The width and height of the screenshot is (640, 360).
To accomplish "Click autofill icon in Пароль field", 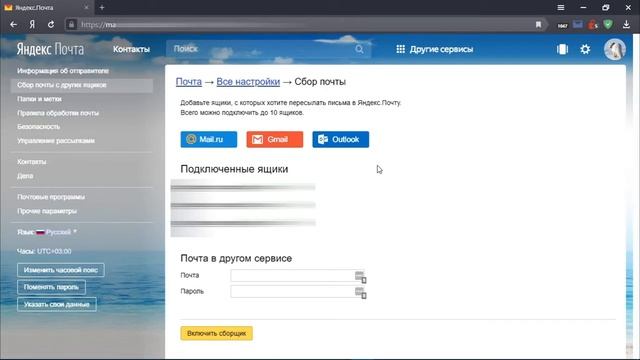I will tap(360, 293).
